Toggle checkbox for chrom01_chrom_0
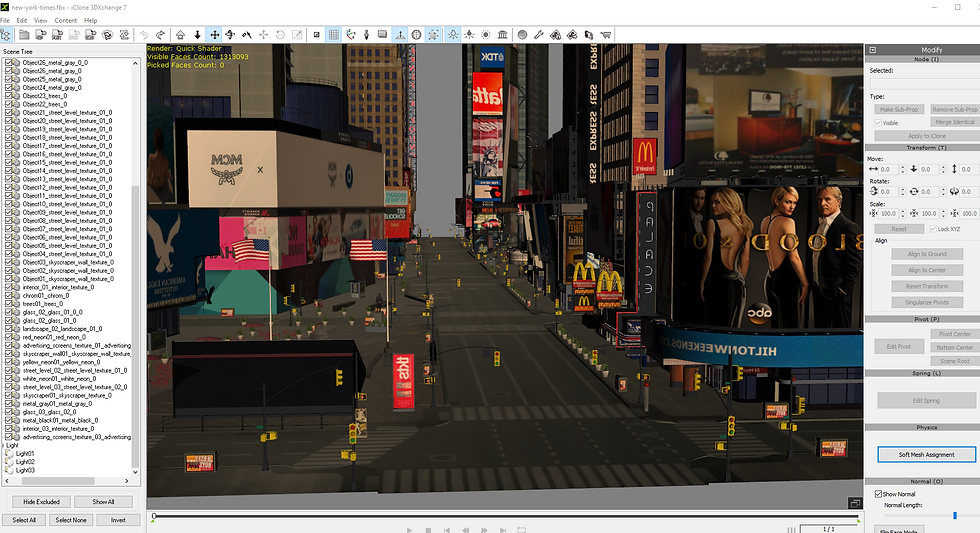The width and height of the screenshot is (980, 533). (x=9, y=296)
